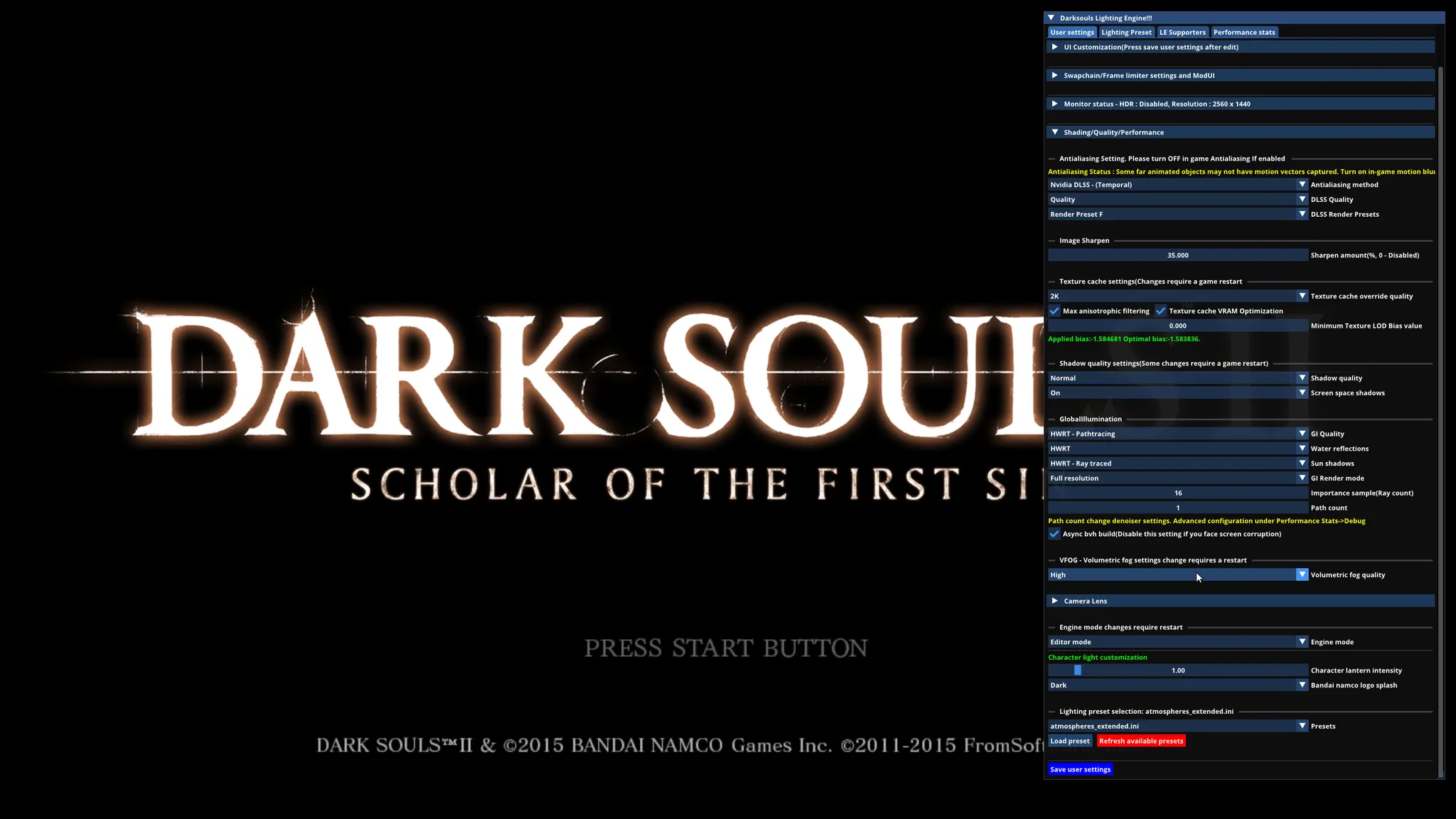Expand Swapchain/Frame limiter settings arrow
The height and width of the screenshot is (819, 1456).
point(1055,75)
